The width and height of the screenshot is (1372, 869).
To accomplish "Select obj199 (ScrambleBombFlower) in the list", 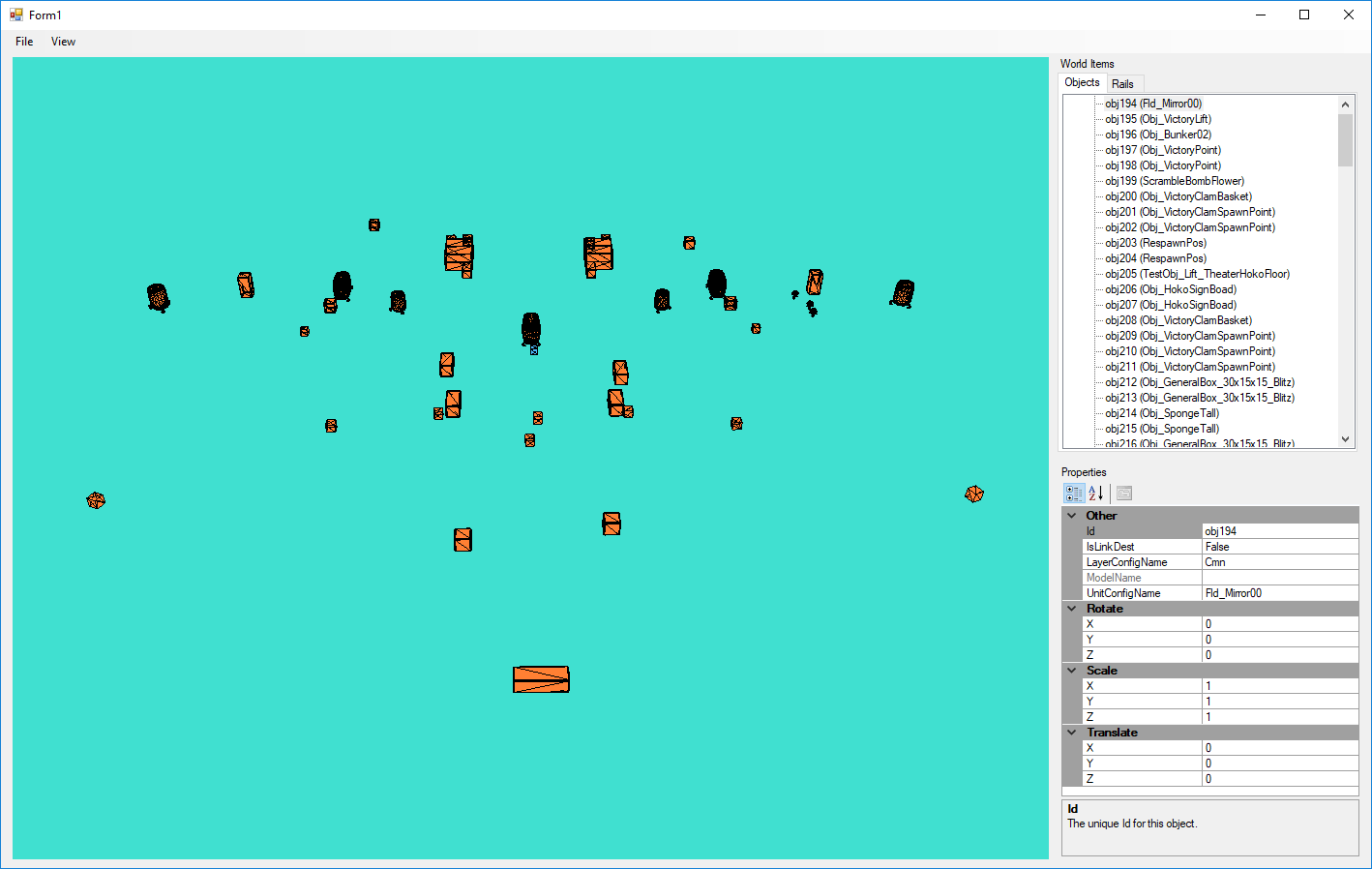I will tap(1175, 181).
